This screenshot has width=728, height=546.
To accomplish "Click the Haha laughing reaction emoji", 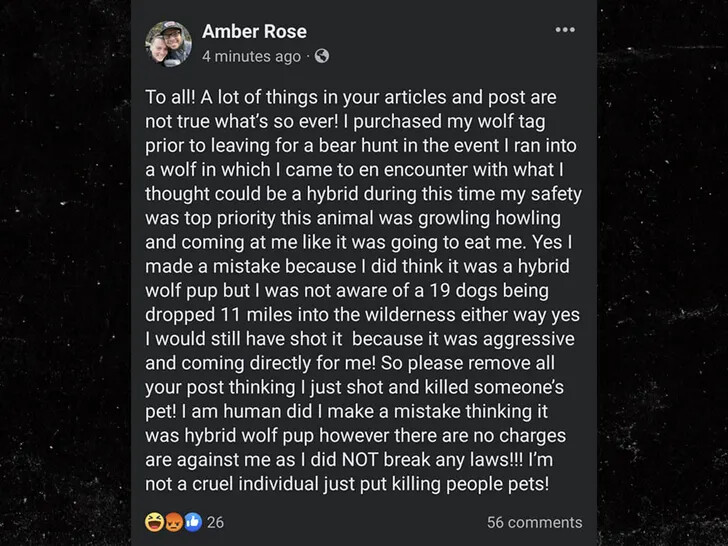I will (x=154, y=522).
